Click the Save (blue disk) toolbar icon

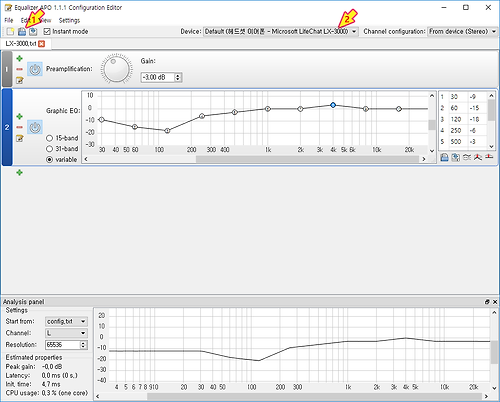[x=22, y=32]
